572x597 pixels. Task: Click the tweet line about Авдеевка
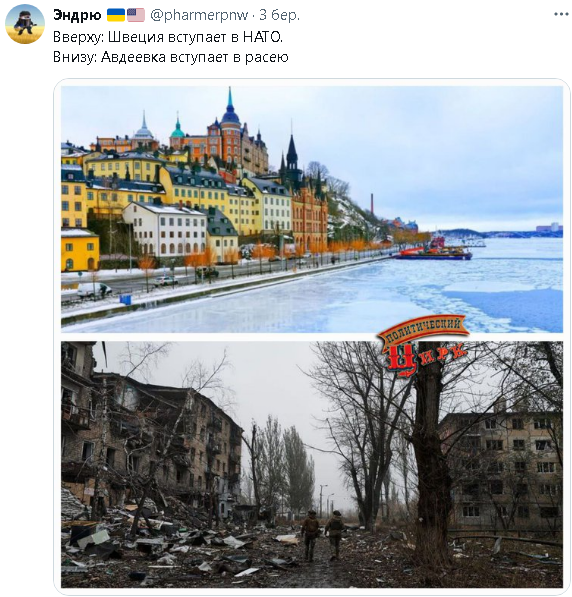[x=171, y=57]
